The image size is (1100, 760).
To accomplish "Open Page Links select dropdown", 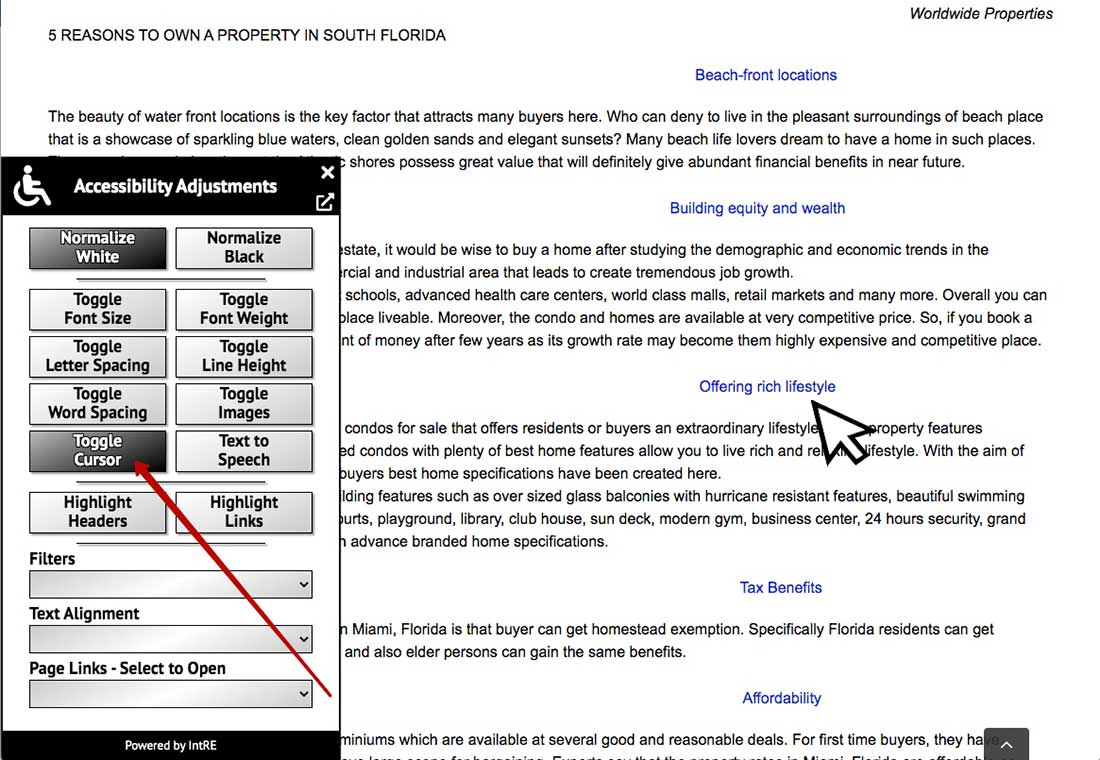I will pos(170,693).
